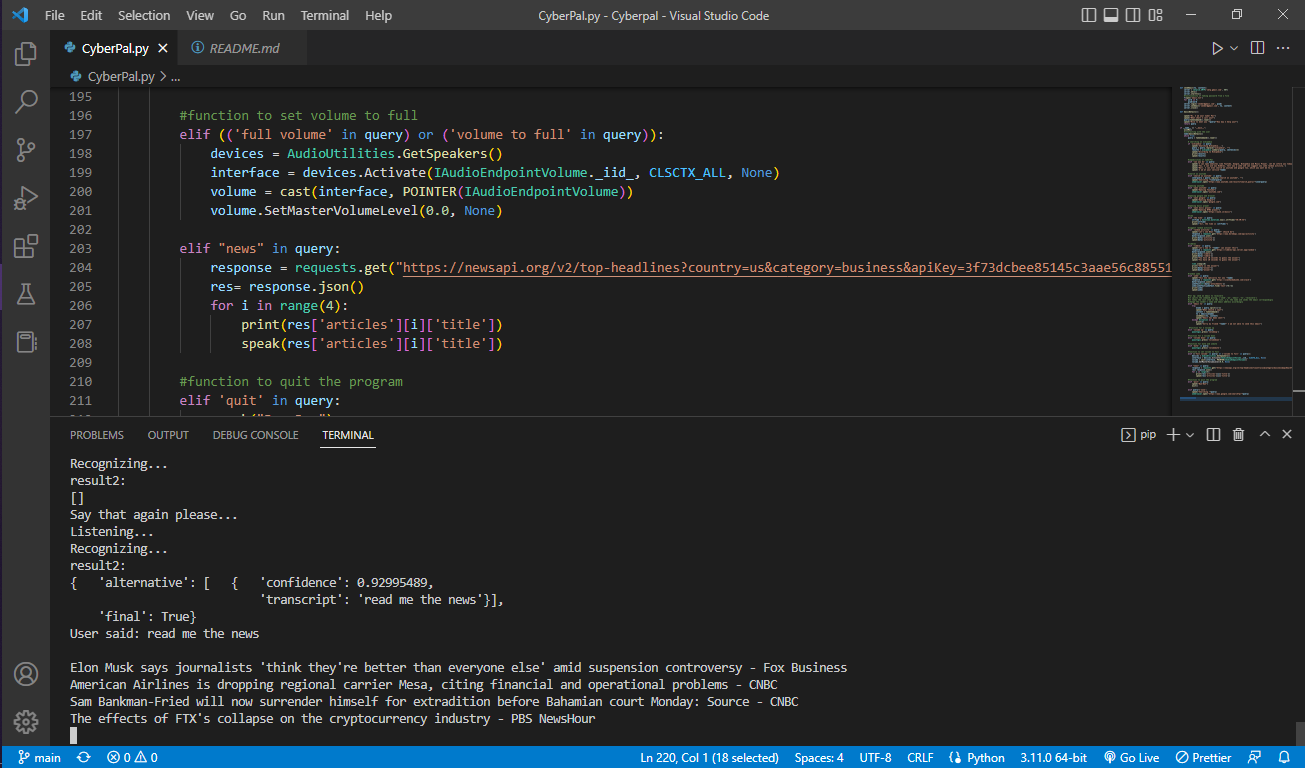The height and width of the screenshot is (768, 1305).
Task: Change file encoding UTF-8
Action: [874, 758]
